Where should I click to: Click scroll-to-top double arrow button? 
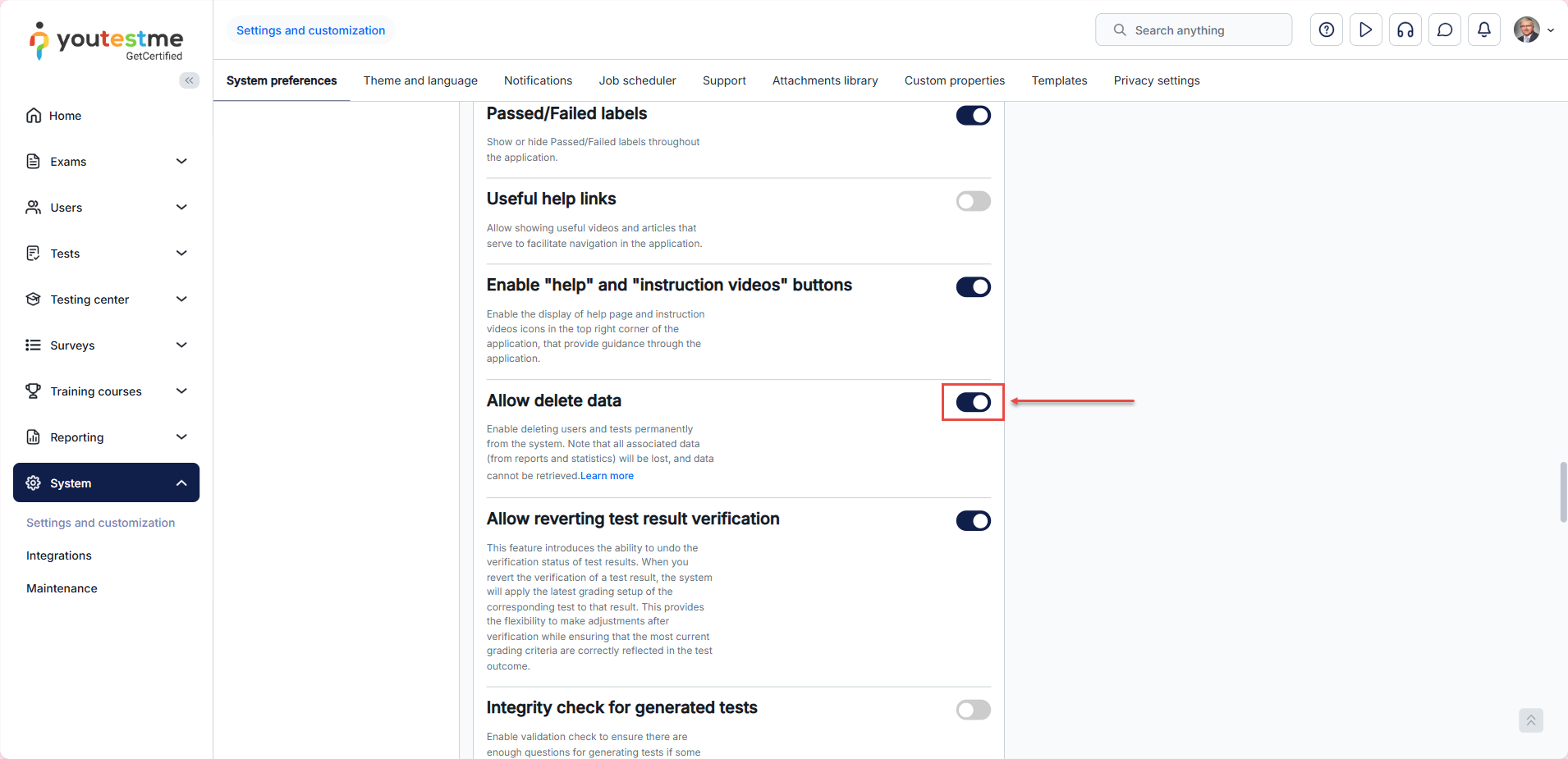(1530, 720)
